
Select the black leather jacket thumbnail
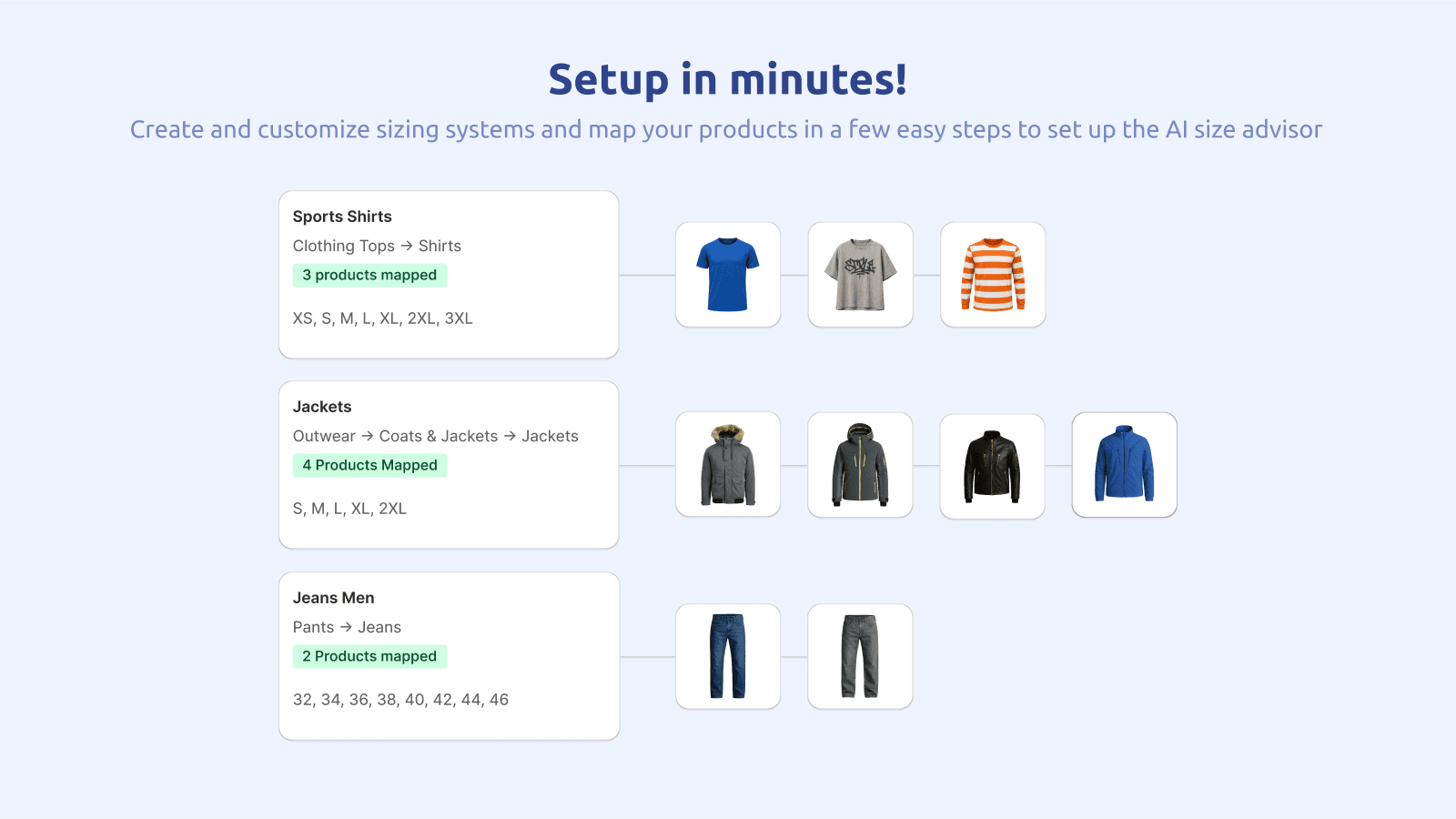[x=993, y=466]
